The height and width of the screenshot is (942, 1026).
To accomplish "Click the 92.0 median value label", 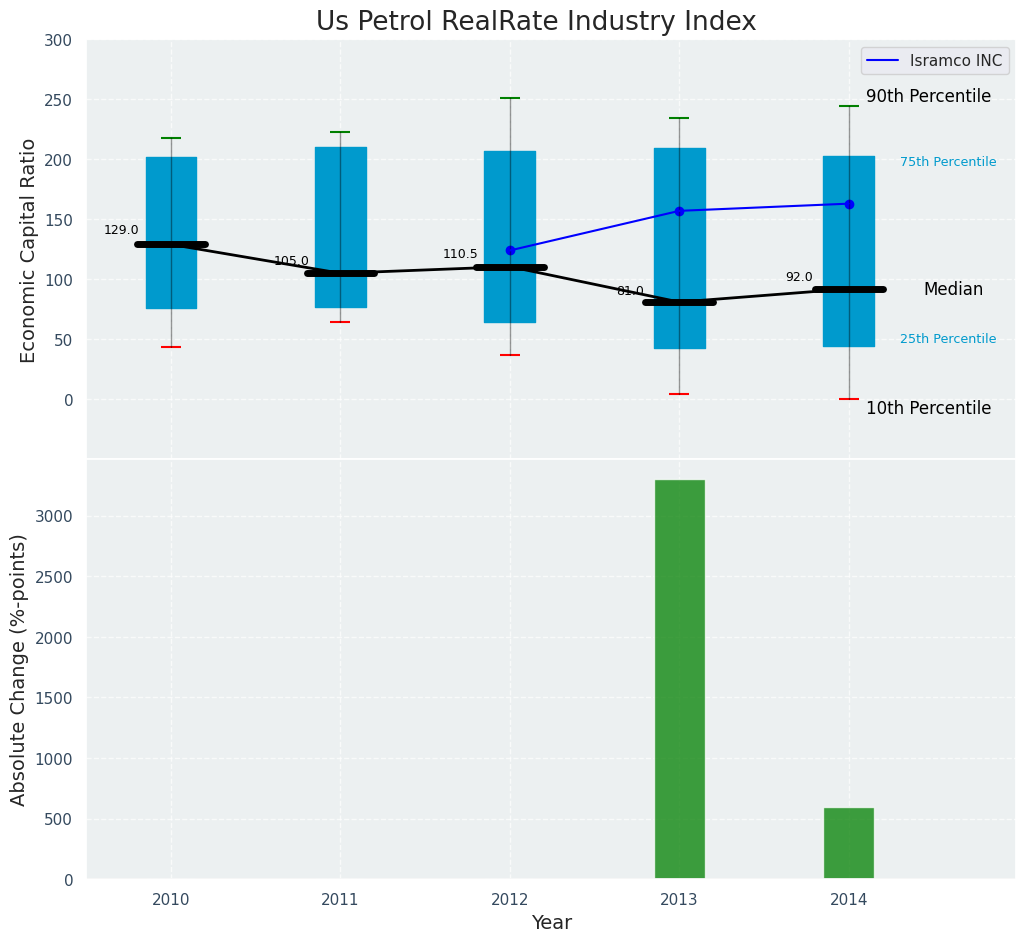I will [799, 277].
